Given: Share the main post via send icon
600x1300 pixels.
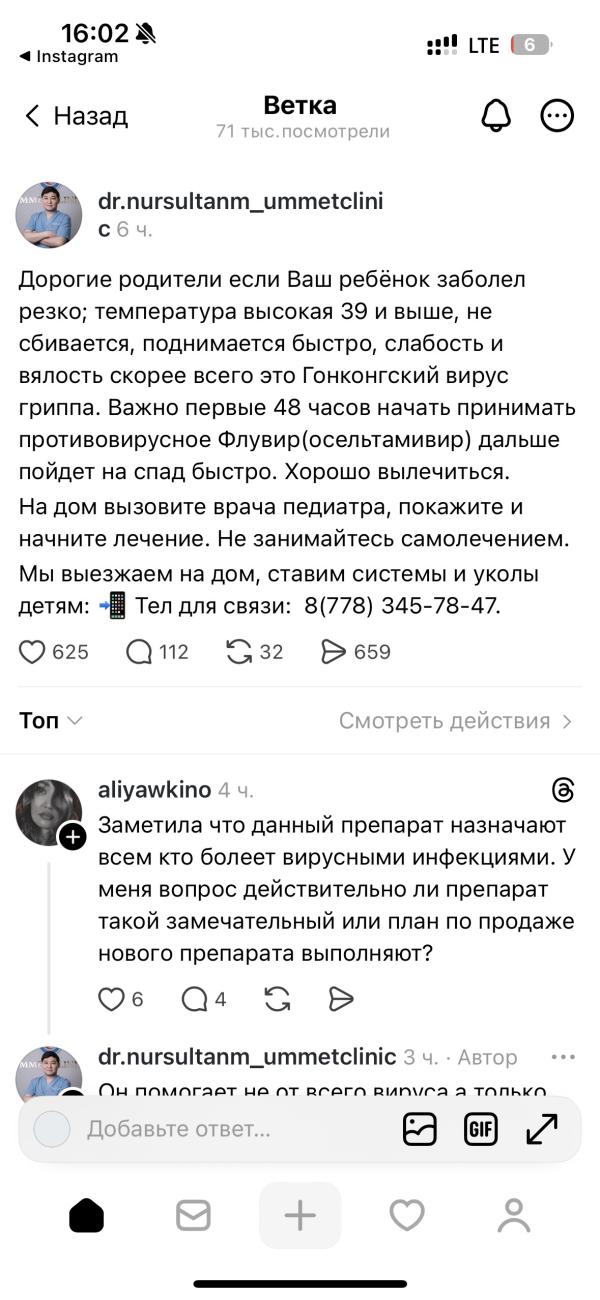Looking at the screenshot, I should pyautogui.click(x=330, y=651).
